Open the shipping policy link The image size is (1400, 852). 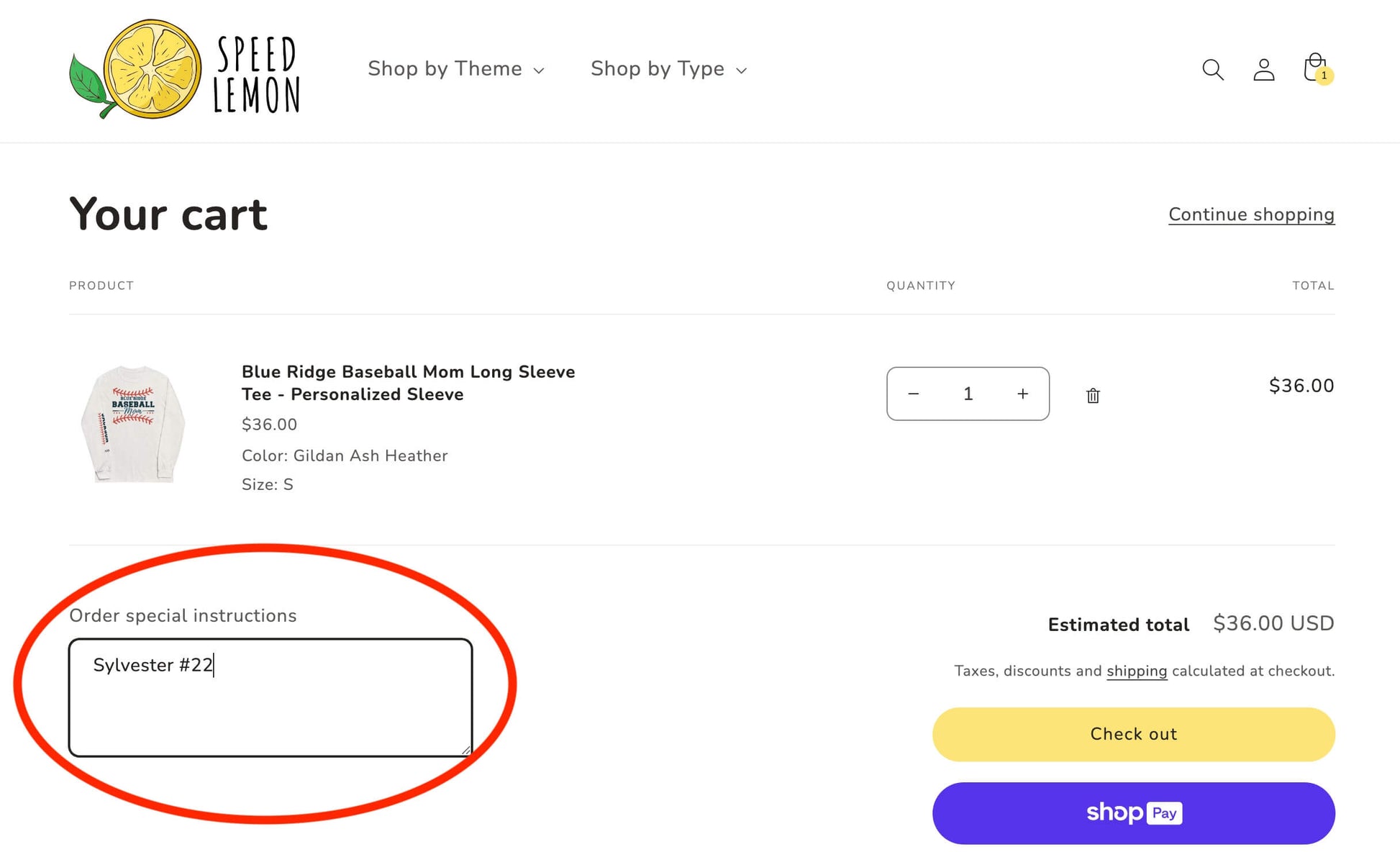pyautogui.click(x=1136, y=671)
